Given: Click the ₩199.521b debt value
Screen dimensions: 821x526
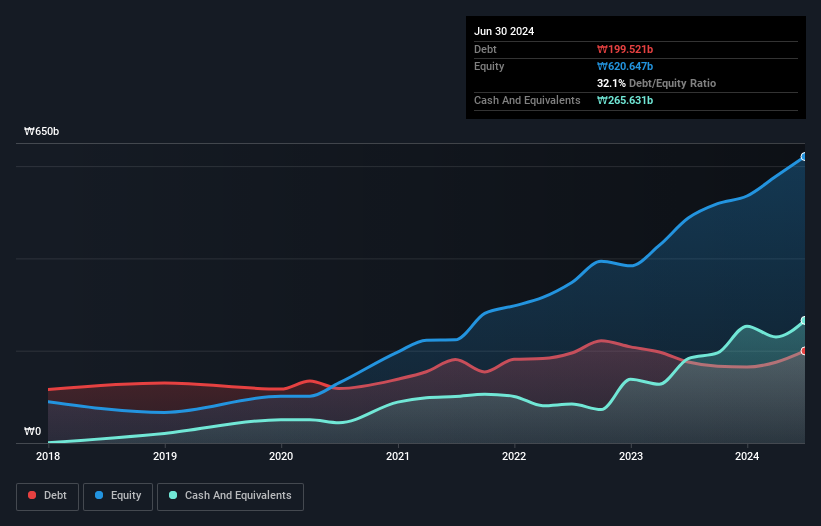Looking at the screenshot, I should [x=625, y=49].
